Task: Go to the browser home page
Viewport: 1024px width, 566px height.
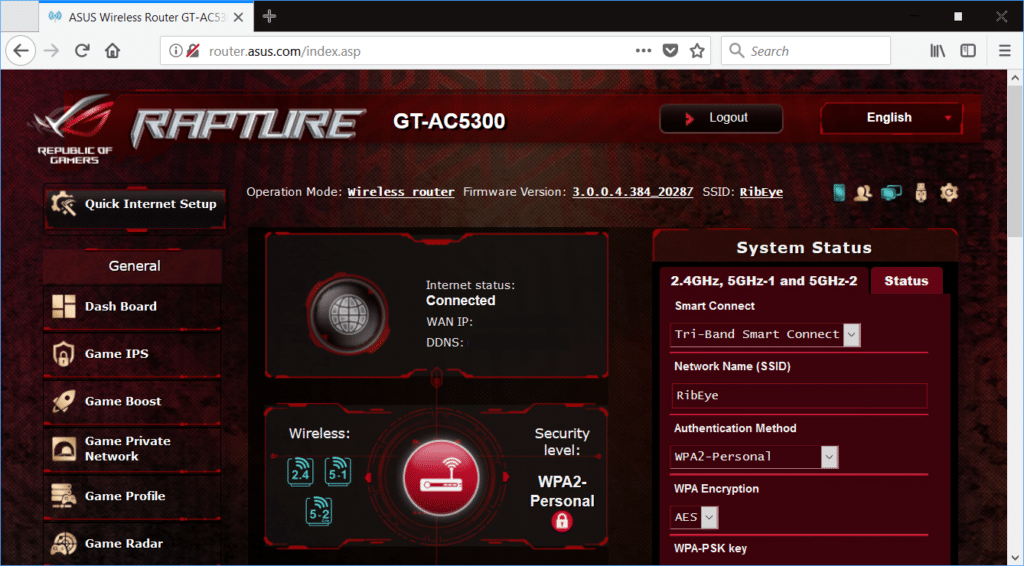Action: click(112, 51)
